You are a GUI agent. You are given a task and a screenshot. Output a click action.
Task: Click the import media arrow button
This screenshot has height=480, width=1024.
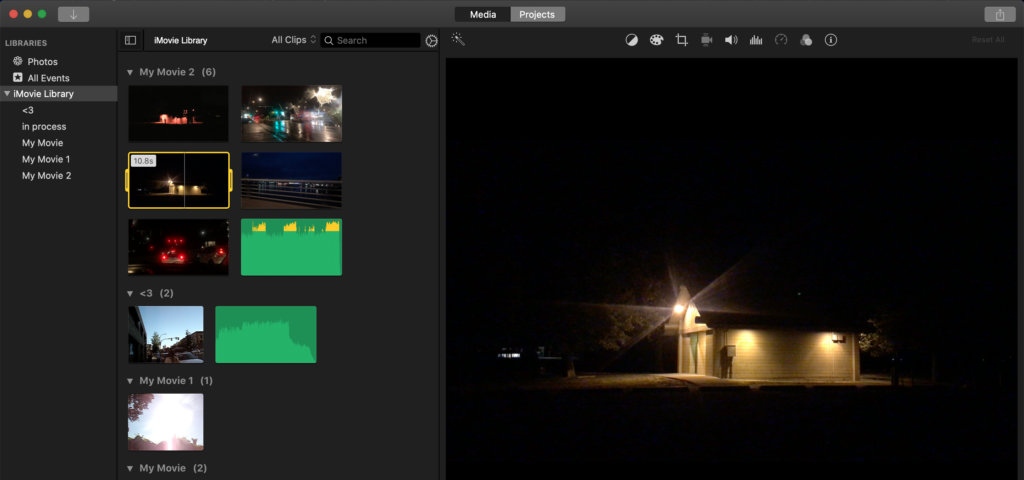(73, 14)
